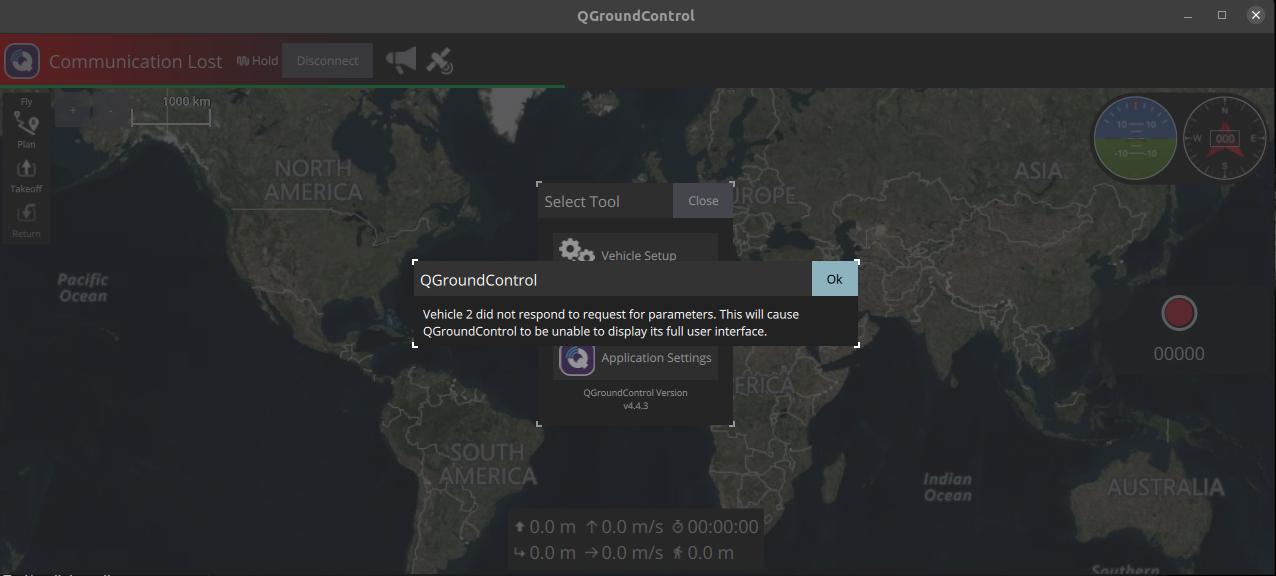Zoom in the map with plus button

click(72, 110)
